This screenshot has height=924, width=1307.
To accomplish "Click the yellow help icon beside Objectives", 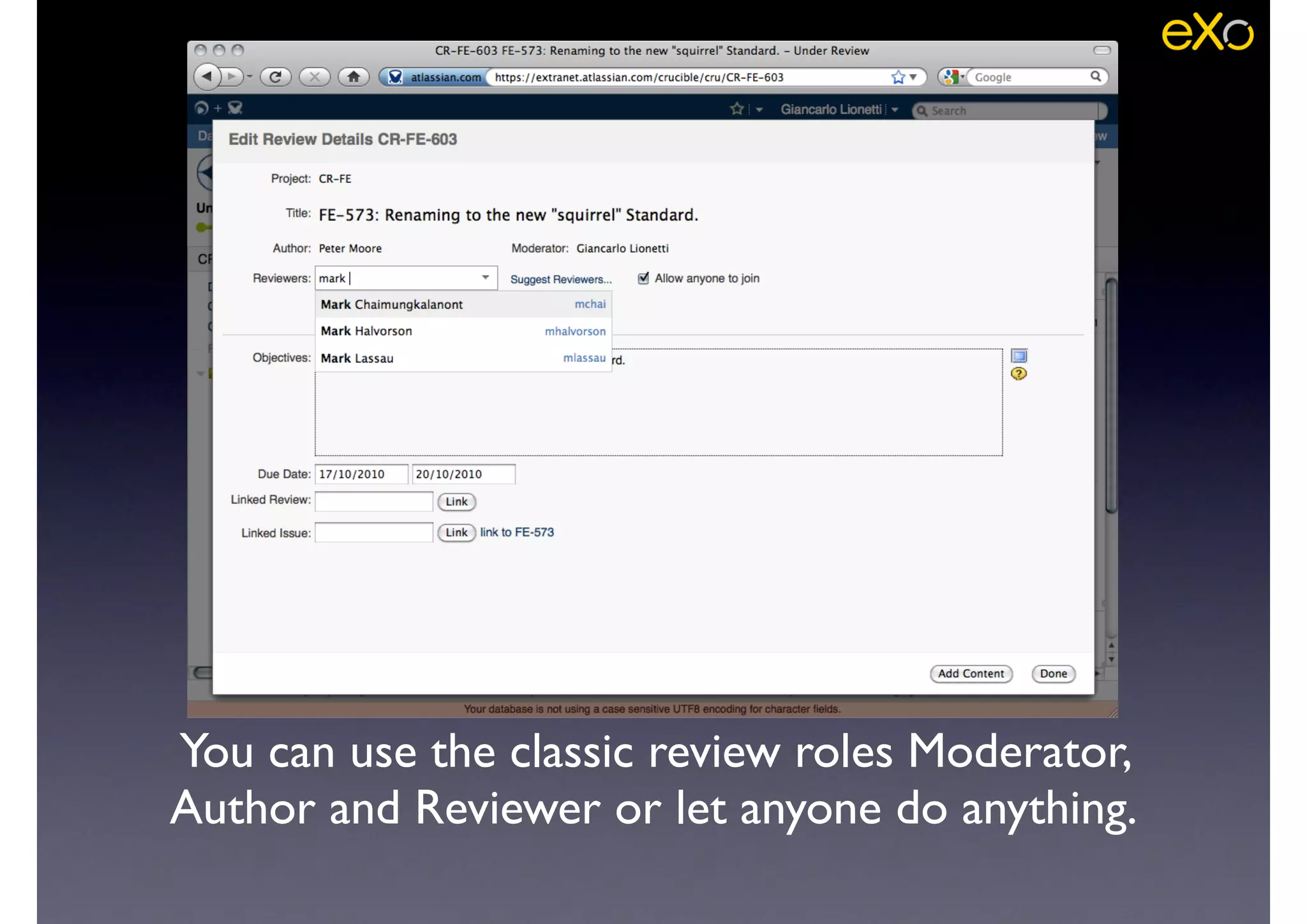I will click(x=1019, y=374).
